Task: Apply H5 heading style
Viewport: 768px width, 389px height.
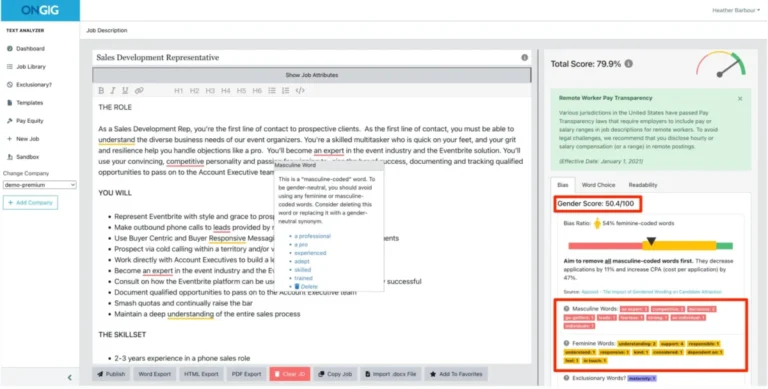Action: click(241, 91)
